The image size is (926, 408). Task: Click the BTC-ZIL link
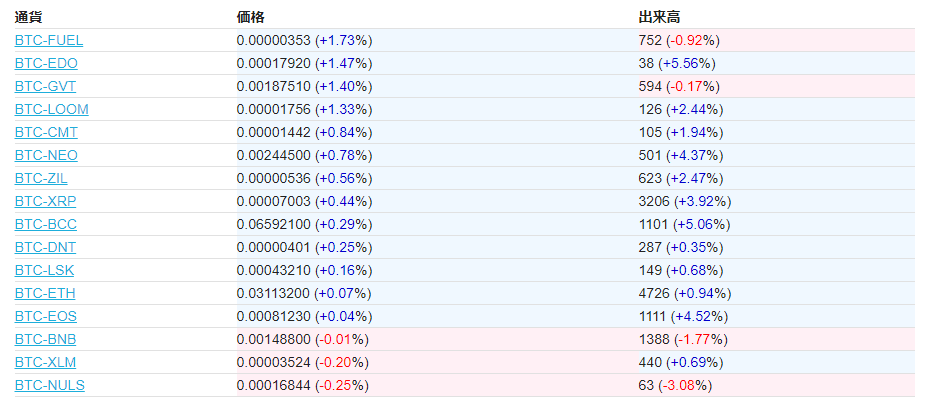point(41,178)
